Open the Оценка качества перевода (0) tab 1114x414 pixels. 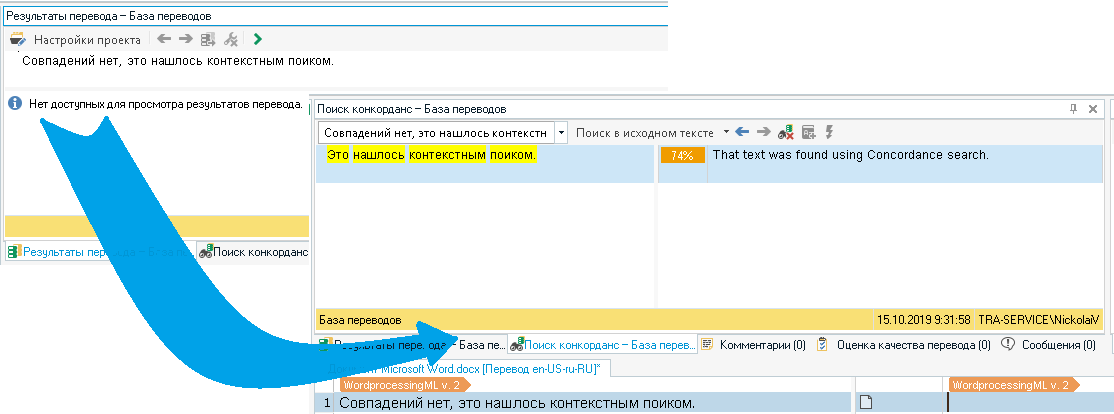click(904, 345)
